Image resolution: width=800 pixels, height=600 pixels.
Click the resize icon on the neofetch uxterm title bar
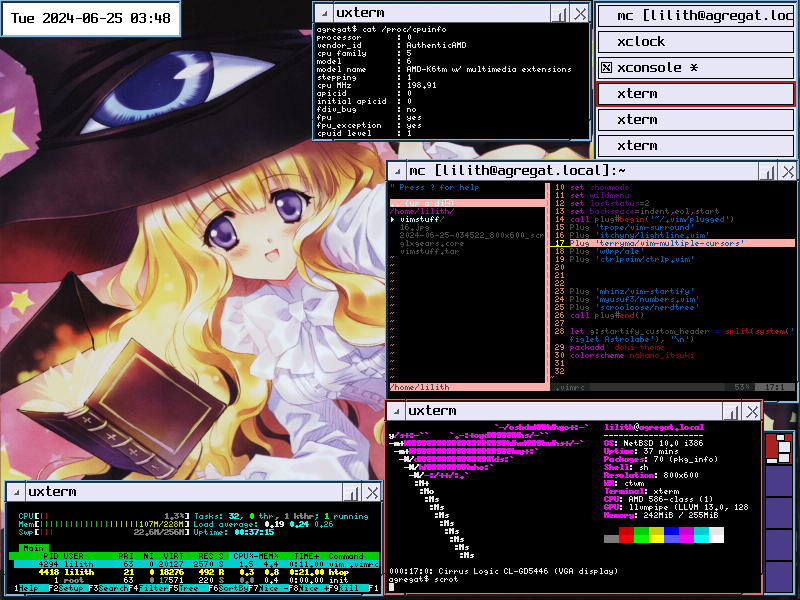730,411
